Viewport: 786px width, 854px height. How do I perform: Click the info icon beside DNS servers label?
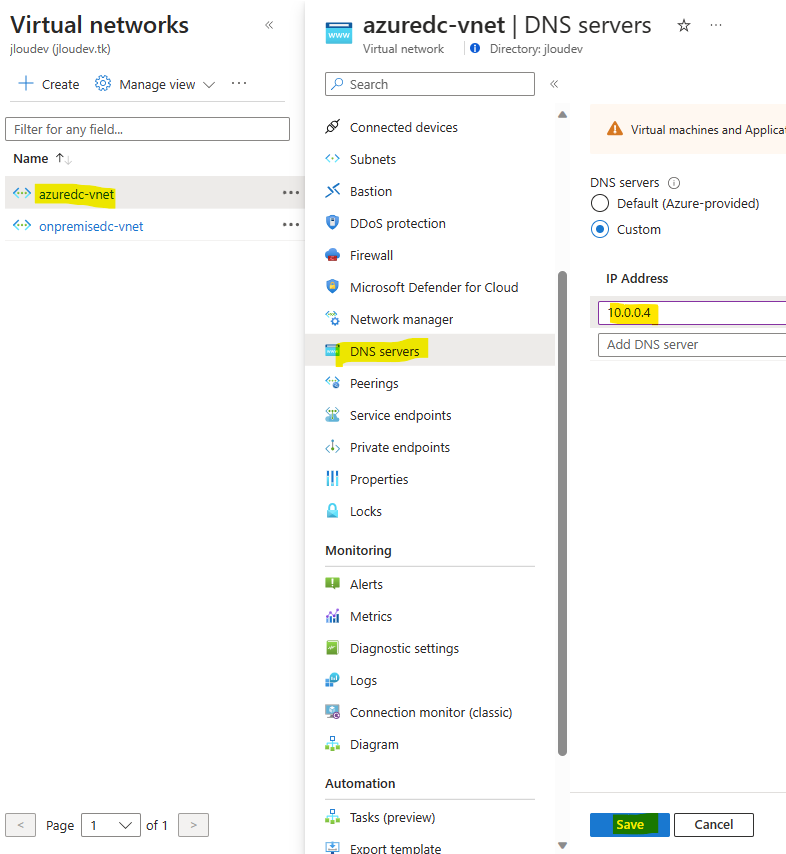[x=674, y=183]
